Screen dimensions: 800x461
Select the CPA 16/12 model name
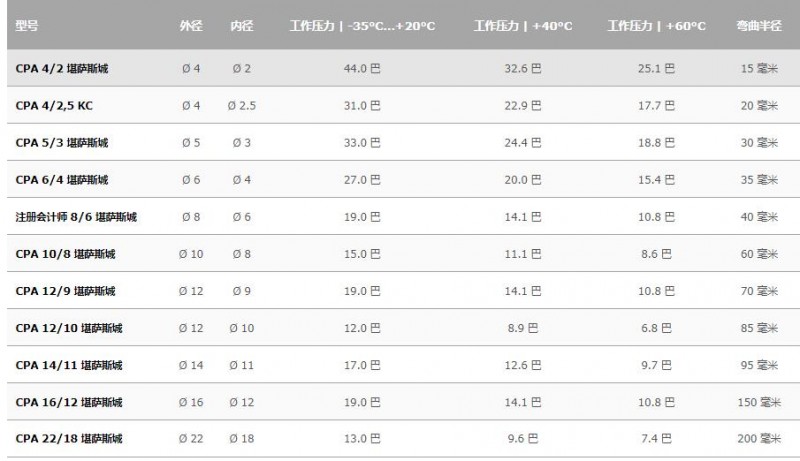(69, 402)
